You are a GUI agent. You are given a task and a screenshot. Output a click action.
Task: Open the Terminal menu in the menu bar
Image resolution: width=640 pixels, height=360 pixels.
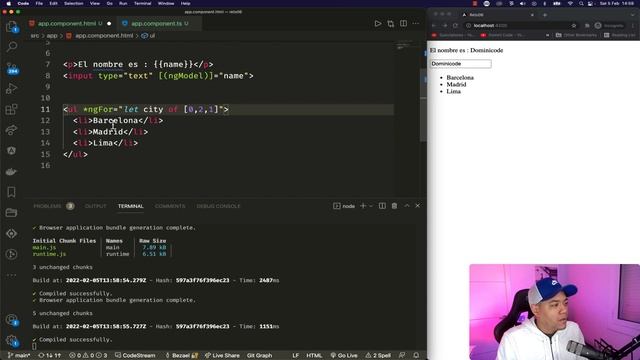tap(142, 3)
